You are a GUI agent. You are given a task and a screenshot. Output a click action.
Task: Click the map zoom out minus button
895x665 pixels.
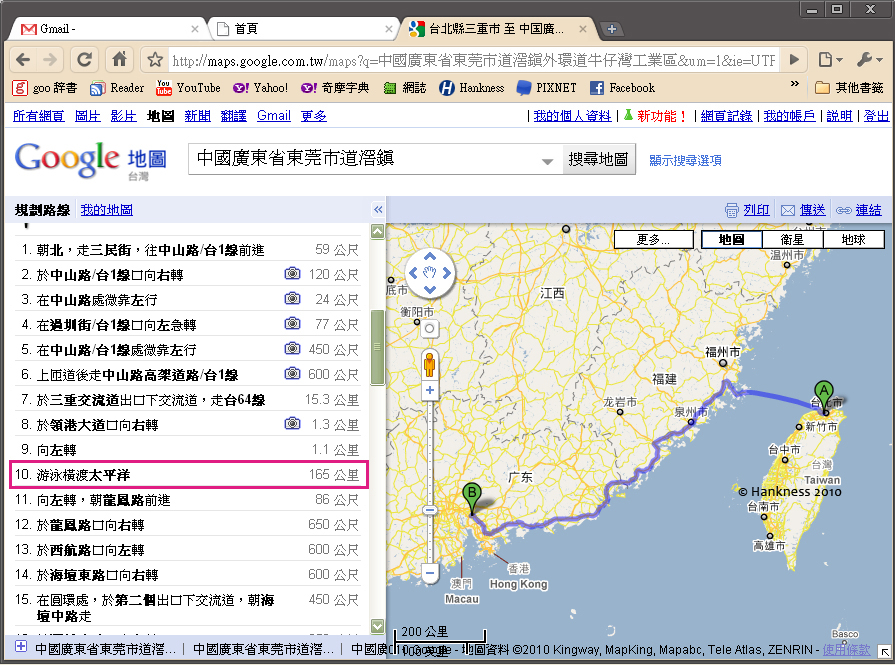point(430,573)
